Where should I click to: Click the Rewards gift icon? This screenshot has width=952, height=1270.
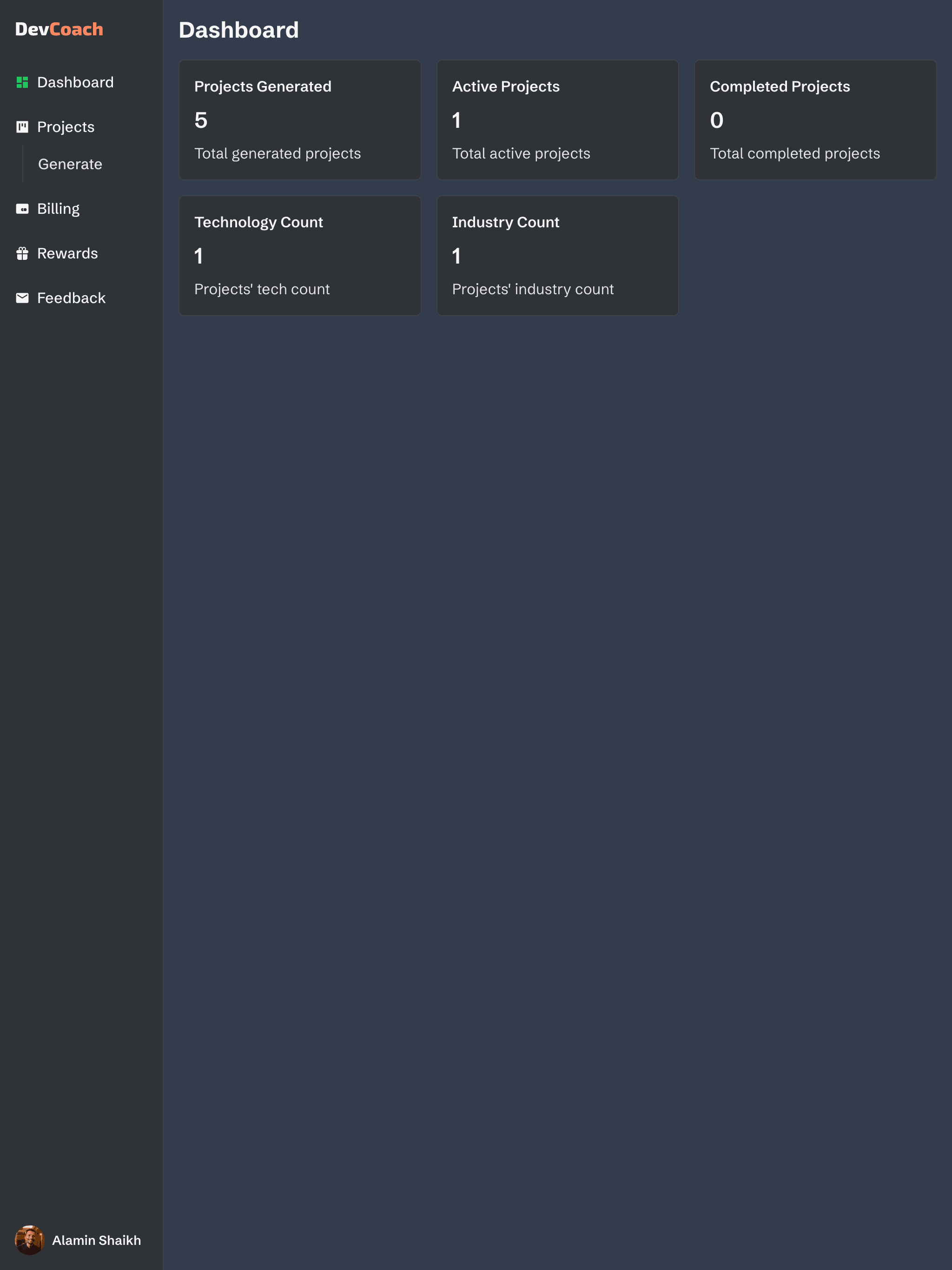click(x=22, y=253)
